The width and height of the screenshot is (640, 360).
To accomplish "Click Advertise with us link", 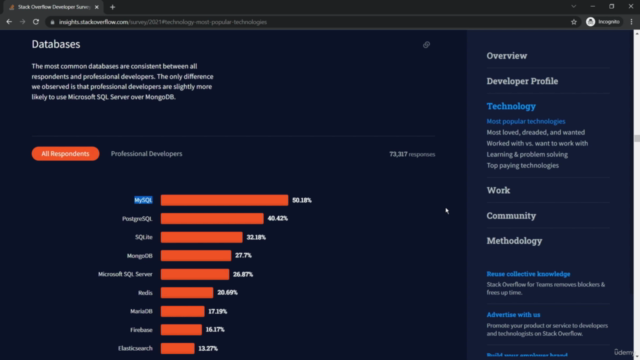I will (513, 315).
